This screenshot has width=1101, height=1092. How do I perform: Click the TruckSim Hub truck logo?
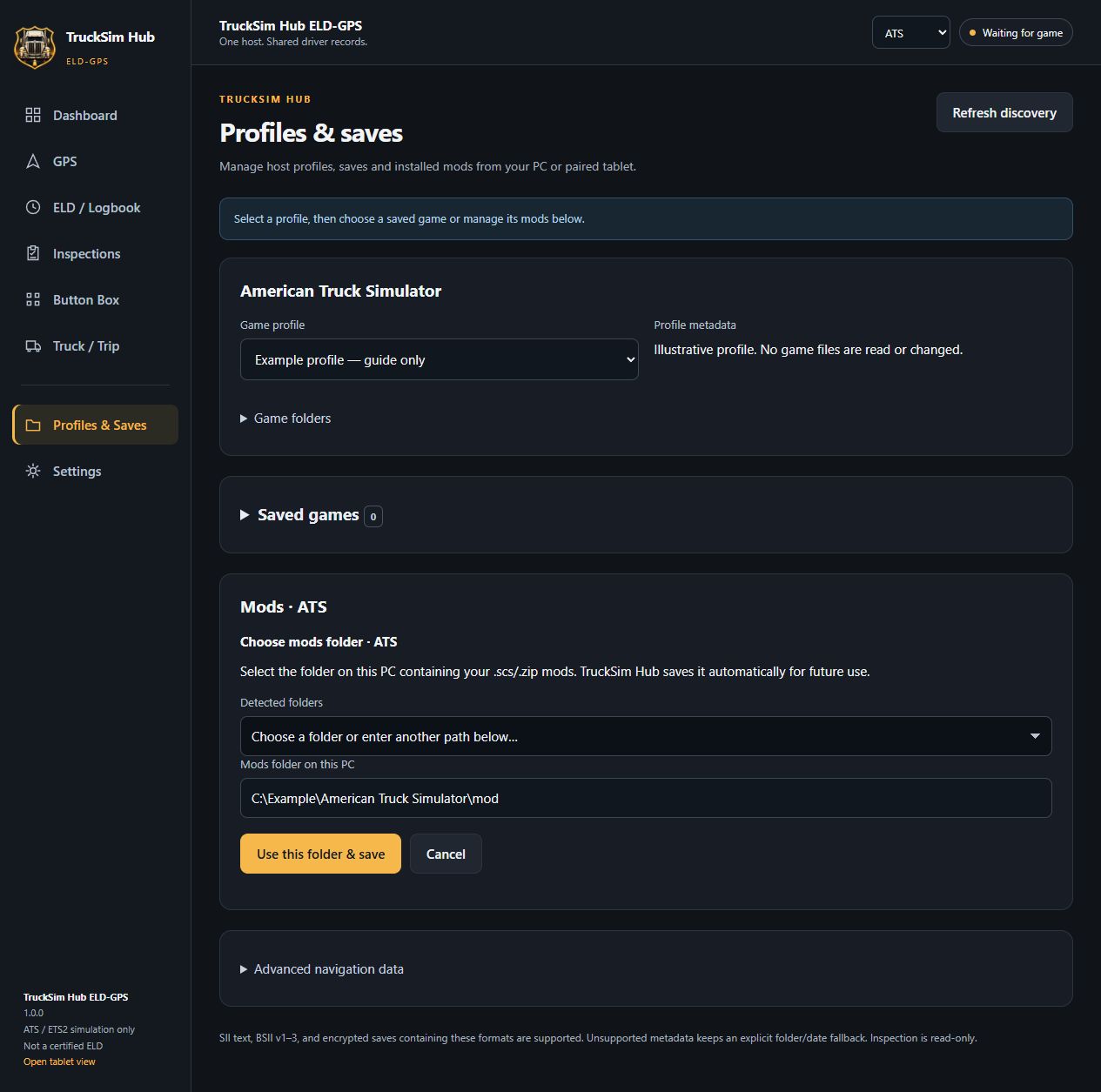click(x=35, y=47)
